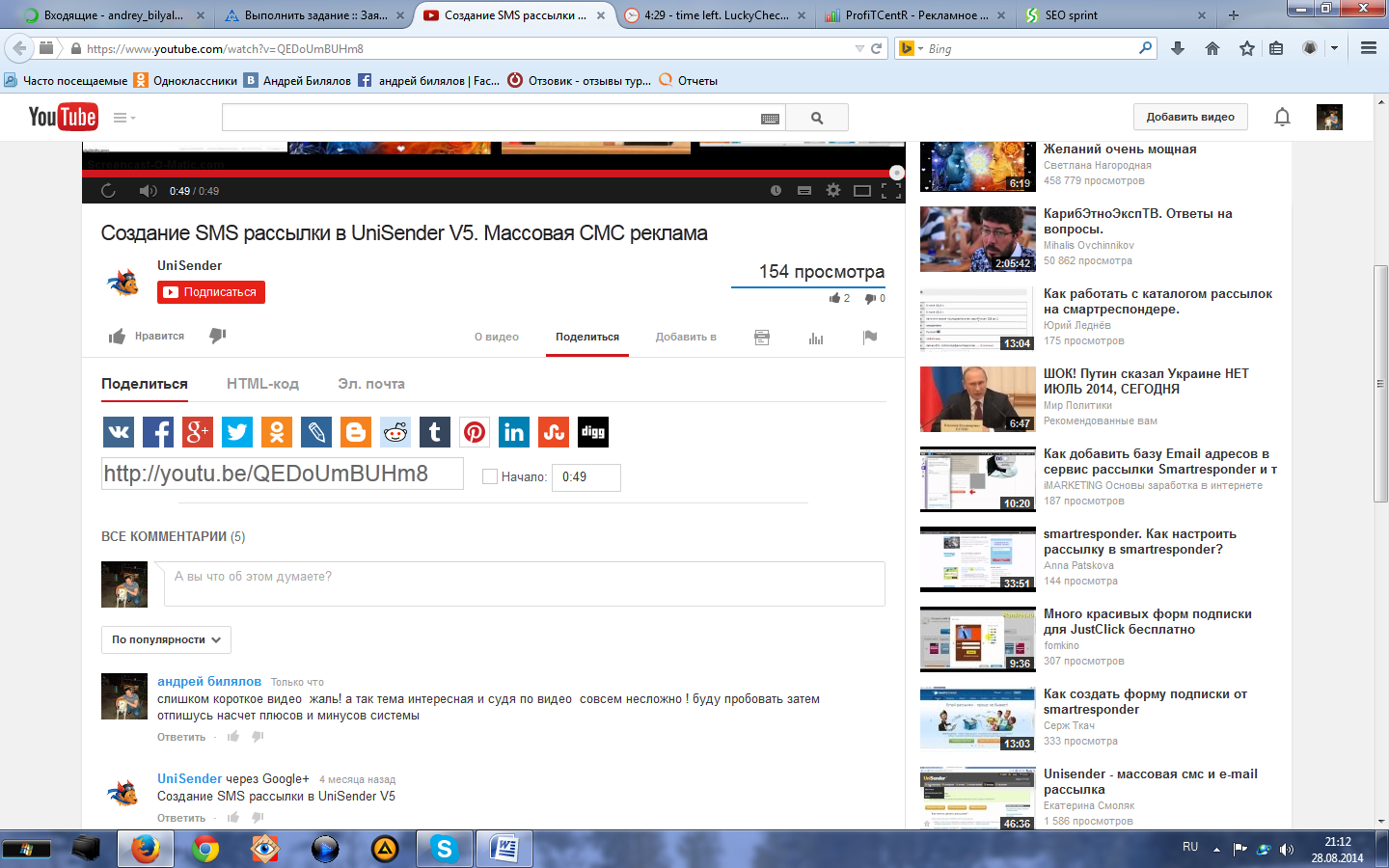Open 'Unisender - массовая смс' suggested video
Screen dimensions: 1389x868
tap(1151, 781)
